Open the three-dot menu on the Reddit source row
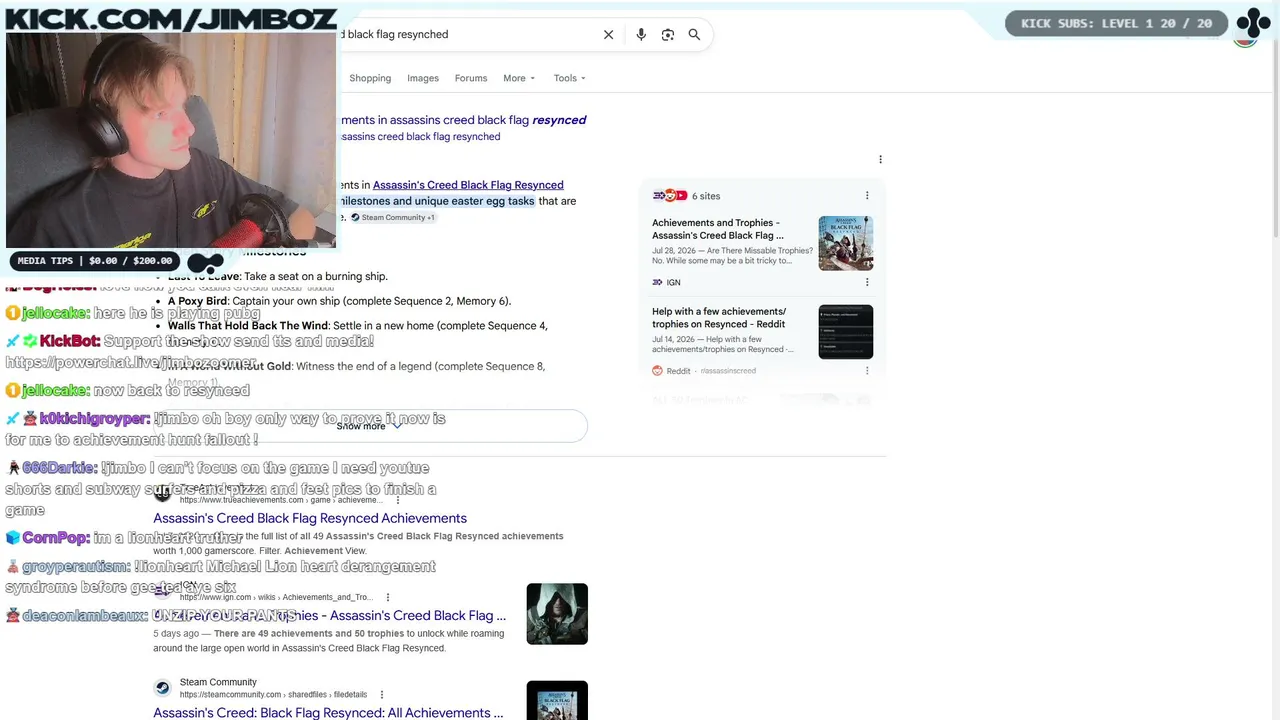Screen dimensions: 1280x720 [867, 371]
